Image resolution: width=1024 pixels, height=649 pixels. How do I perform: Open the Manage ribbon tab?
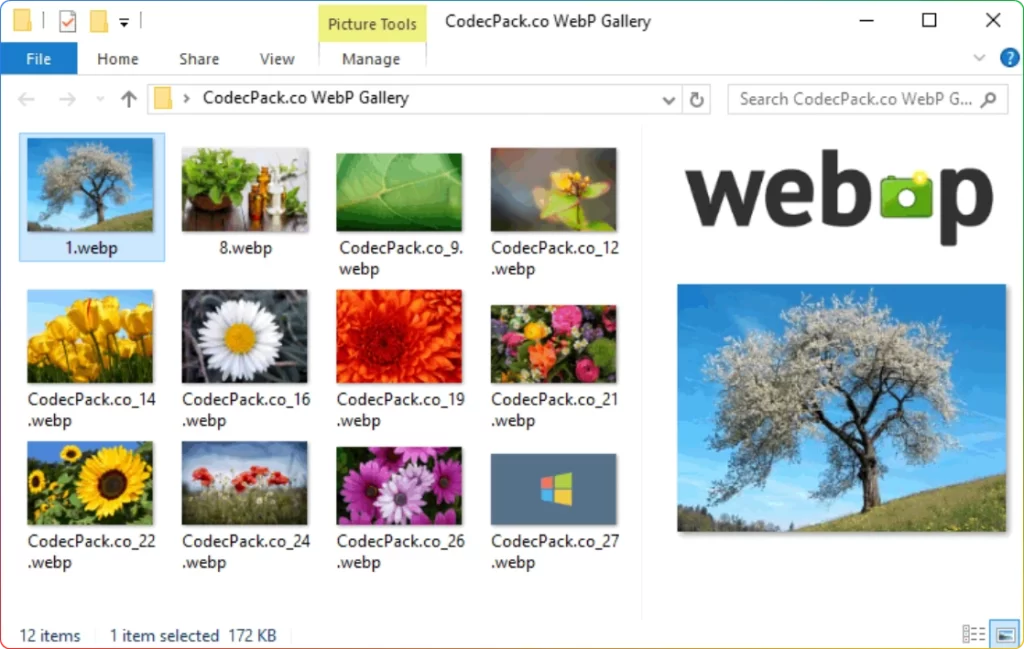coord(371,59)
